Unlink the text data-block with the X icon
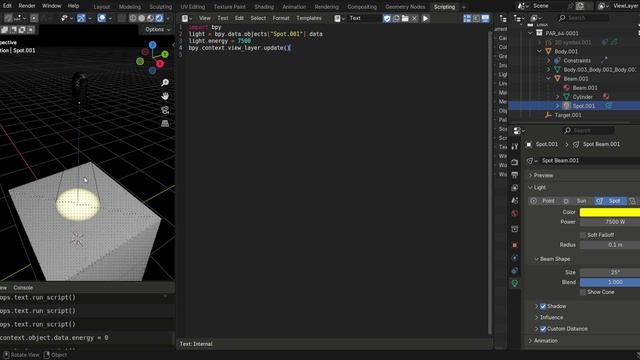The height and width of the screenshot is (360, 640). pyautogui.click(x=414, y=18)
